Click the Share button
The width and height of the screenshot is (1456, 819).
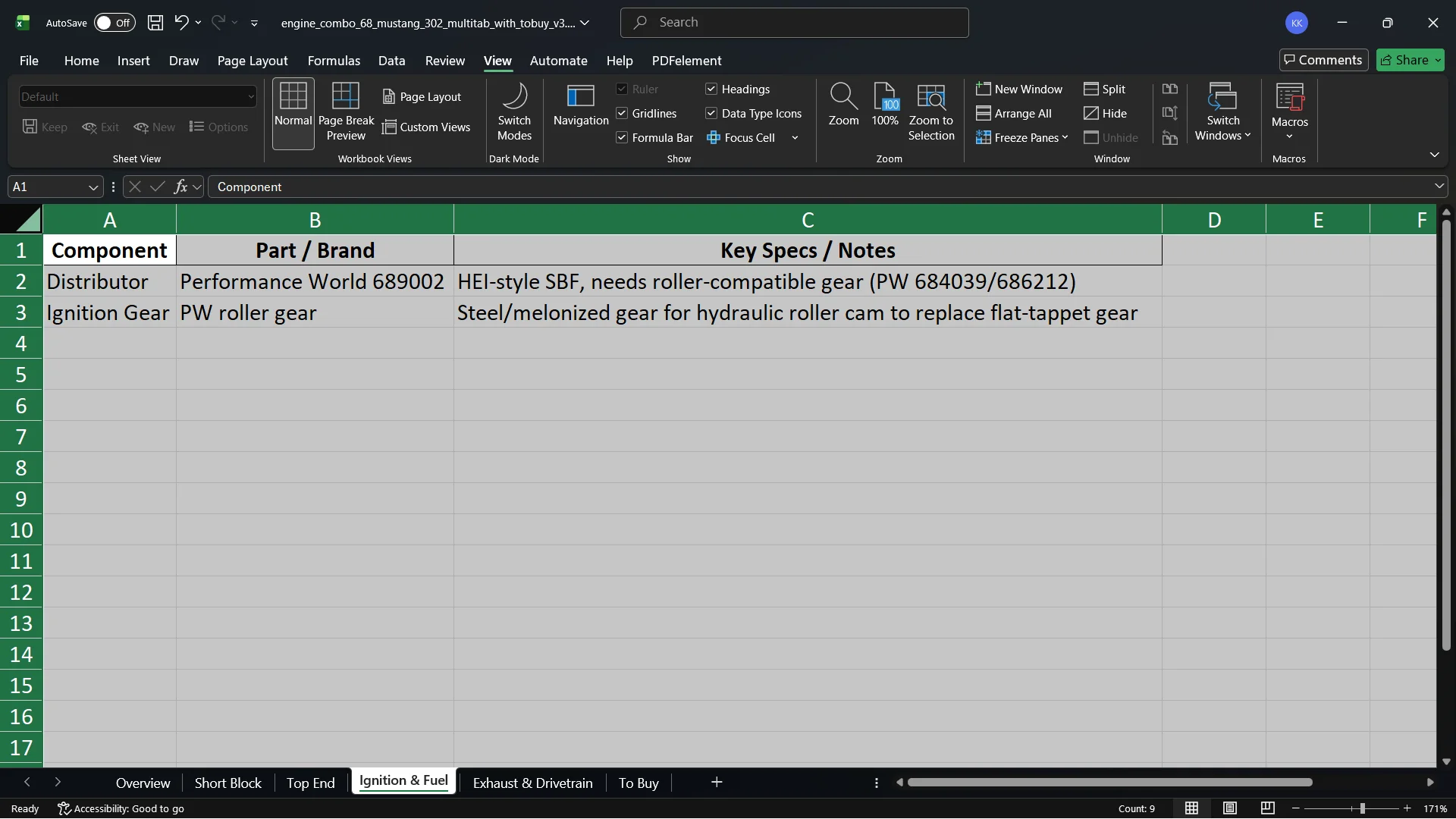(1410, 60)
